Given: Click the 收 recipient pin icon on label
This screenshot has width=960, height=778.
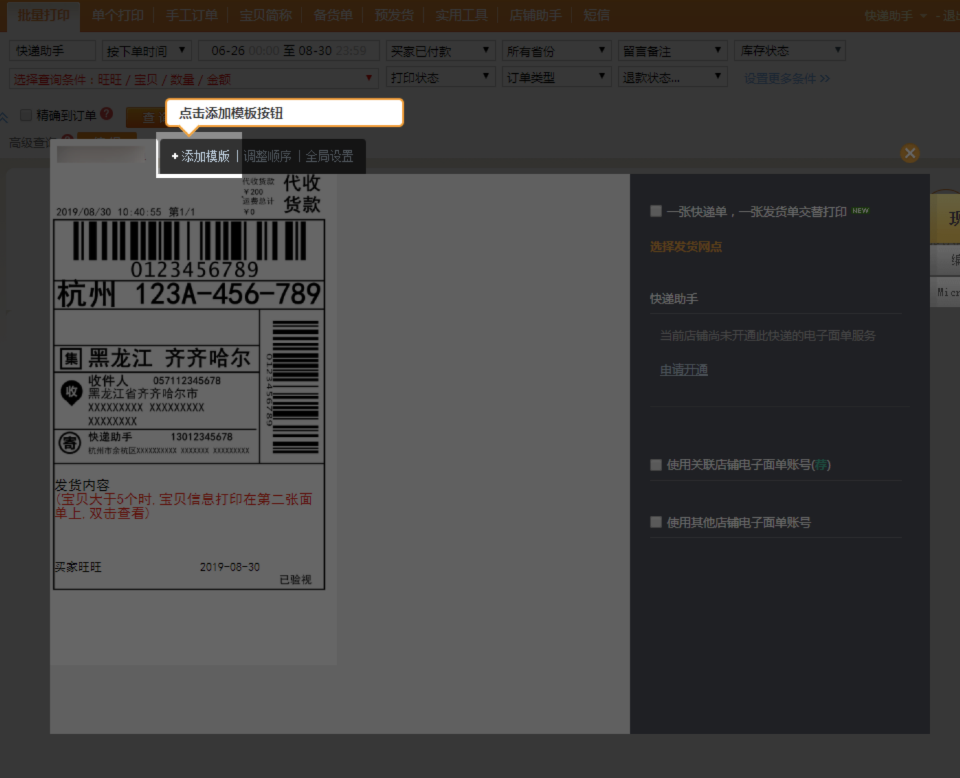Looking at the screenshot, I should [x=71, y=393].
